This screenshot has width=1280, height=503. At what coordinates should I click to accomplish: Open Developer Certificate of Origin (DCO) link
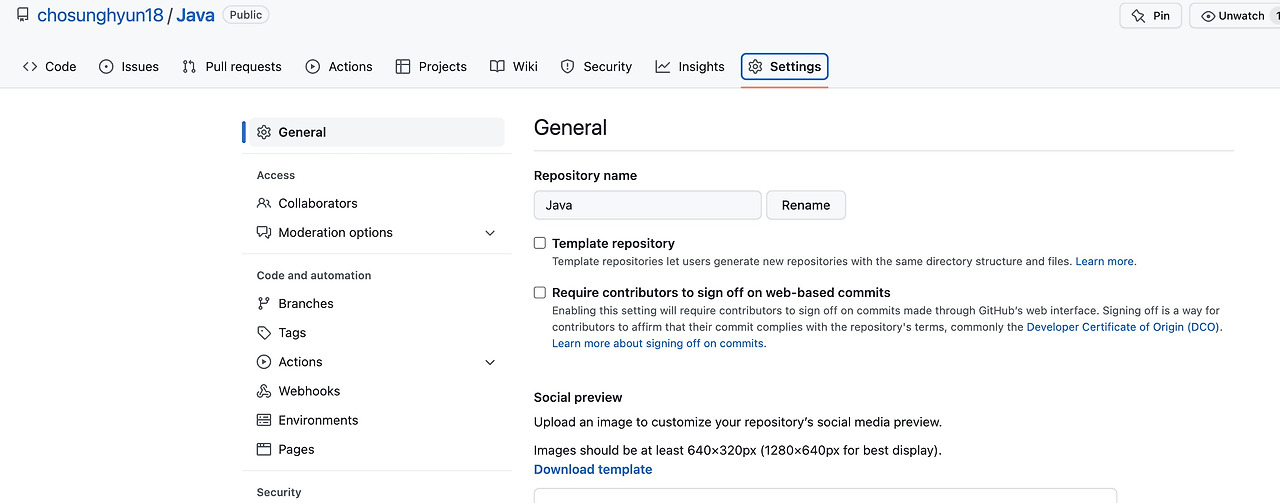[x=1124, y=327]
